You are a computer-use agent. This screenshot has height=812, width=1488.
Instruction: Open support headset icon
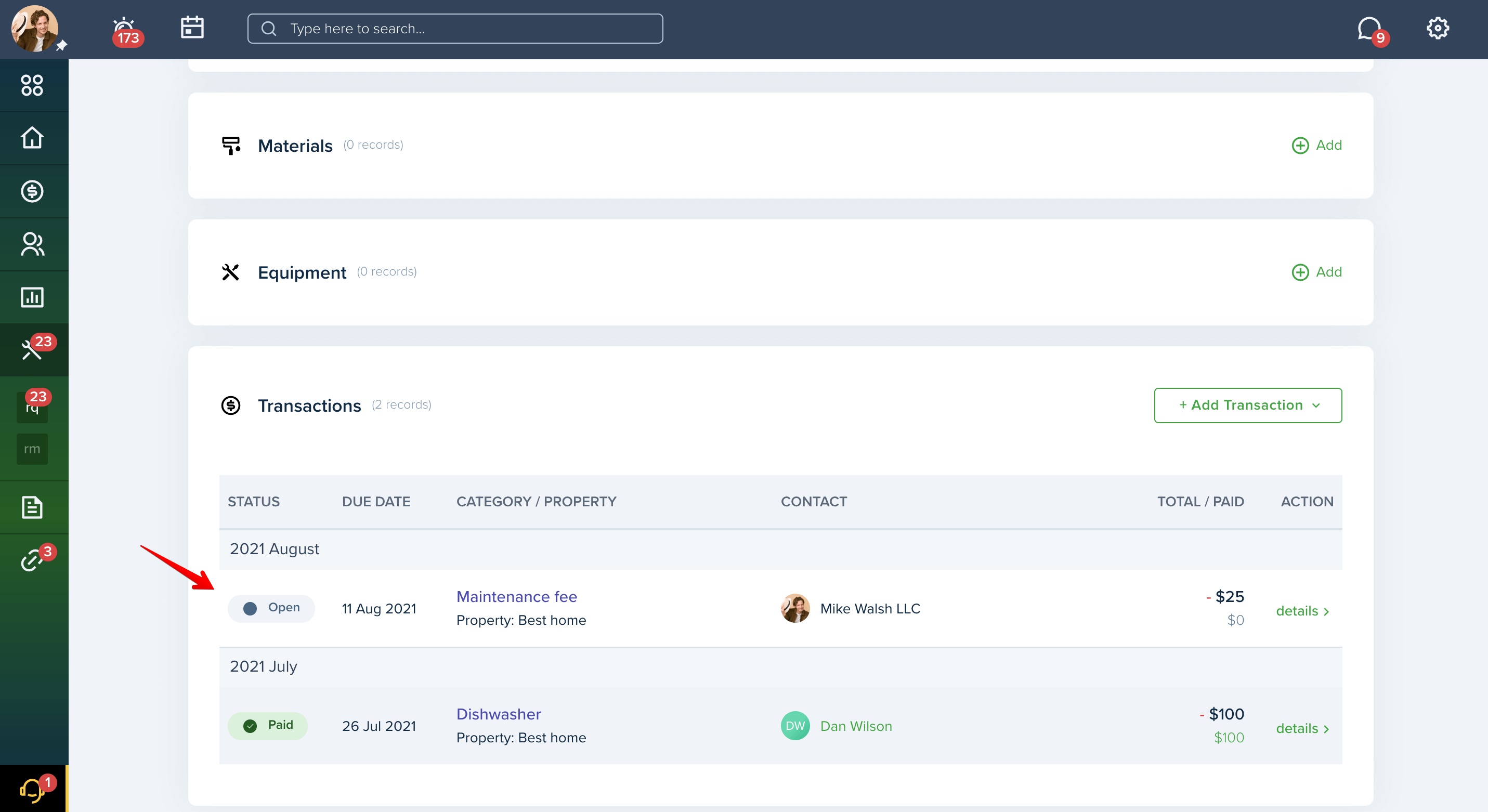pyautogui.click(x=34, y=789)
